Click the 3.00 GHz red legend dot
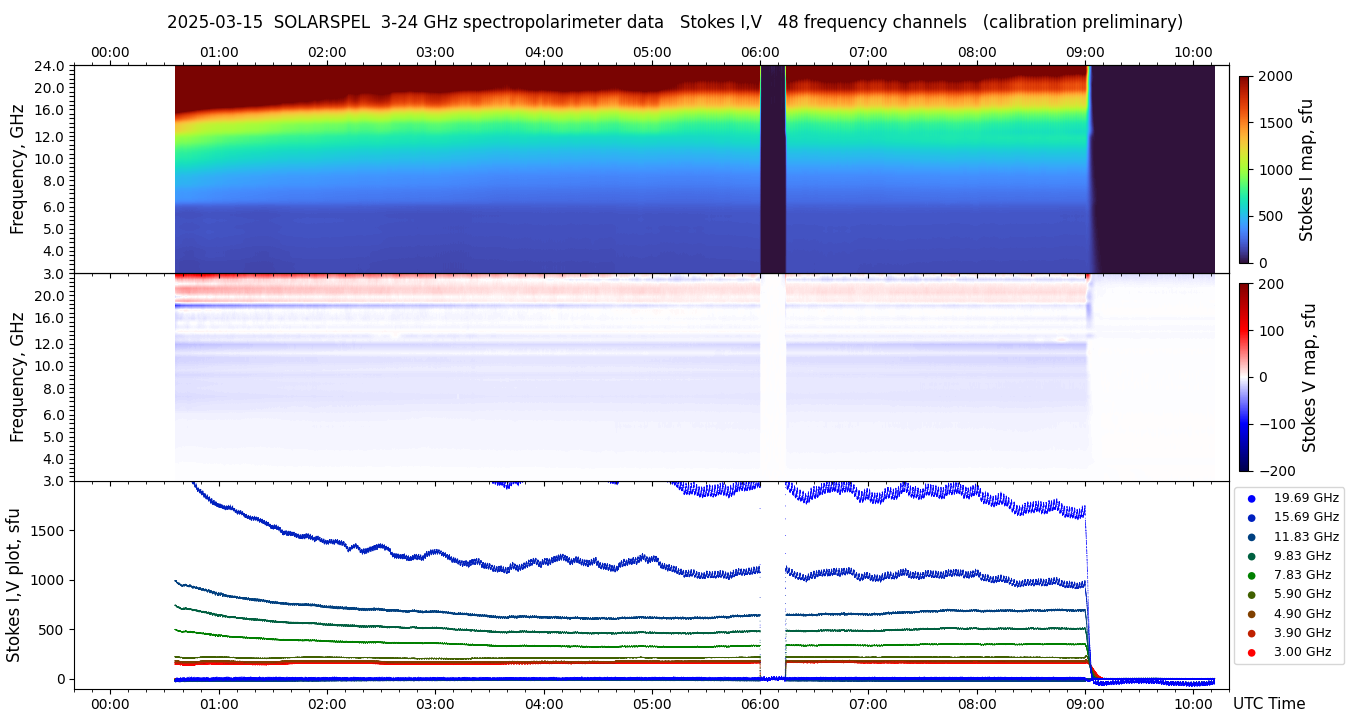This screenshot has height=725, width=1350. 1251,652
